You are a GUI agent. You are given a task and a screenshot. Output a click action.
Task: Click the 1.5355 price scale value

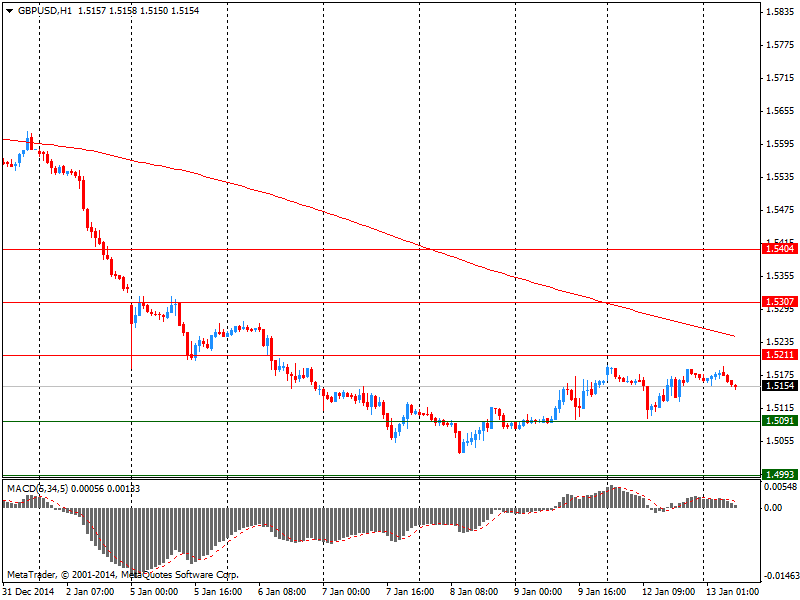[x=781, y=276]
